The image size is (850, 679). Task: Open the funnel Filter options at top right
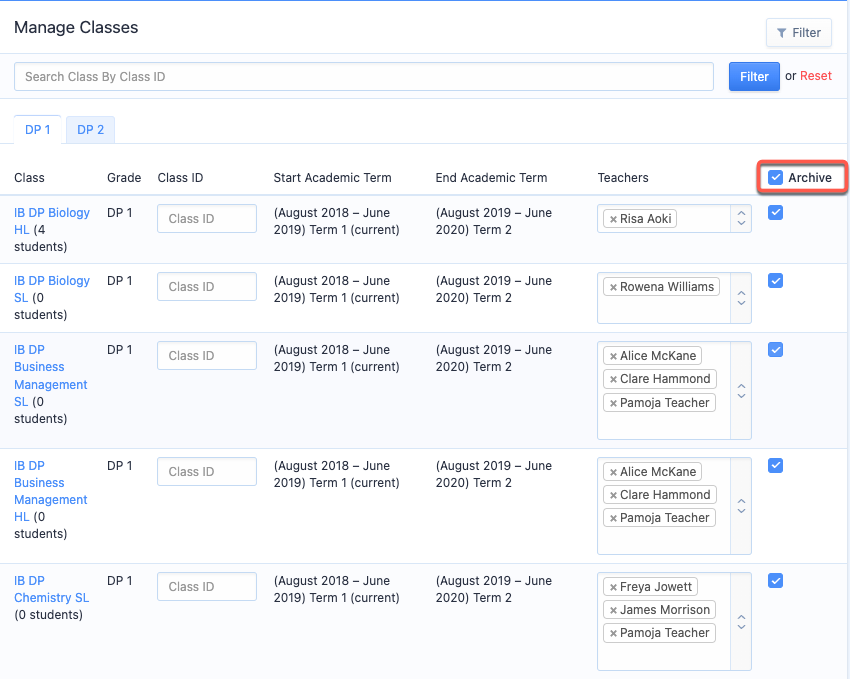[799, 33]
